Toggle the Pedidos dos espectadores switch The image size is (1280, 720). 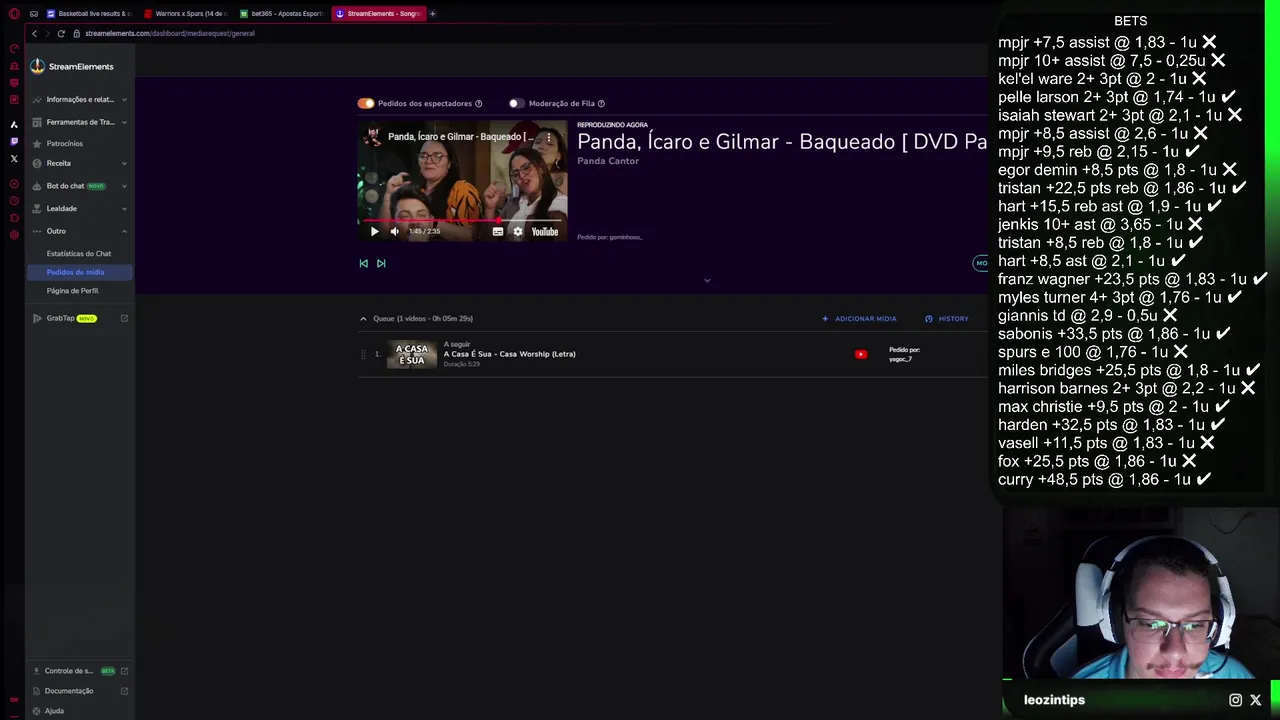click(366, 103)
